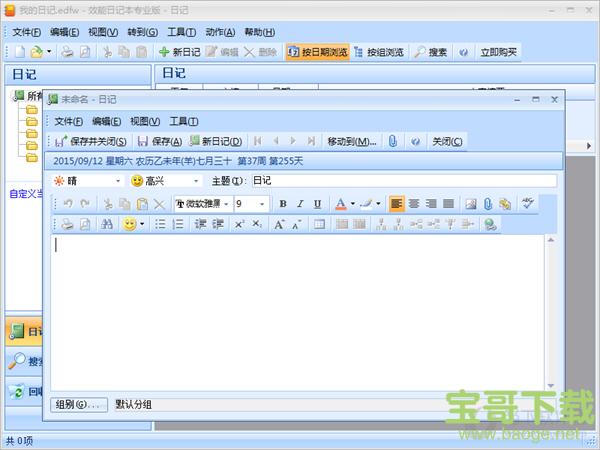The width and height of the screenshot is (600, 450).
Task: Insert an emoticon with smiley icon
Action: [x=129, y=224]
